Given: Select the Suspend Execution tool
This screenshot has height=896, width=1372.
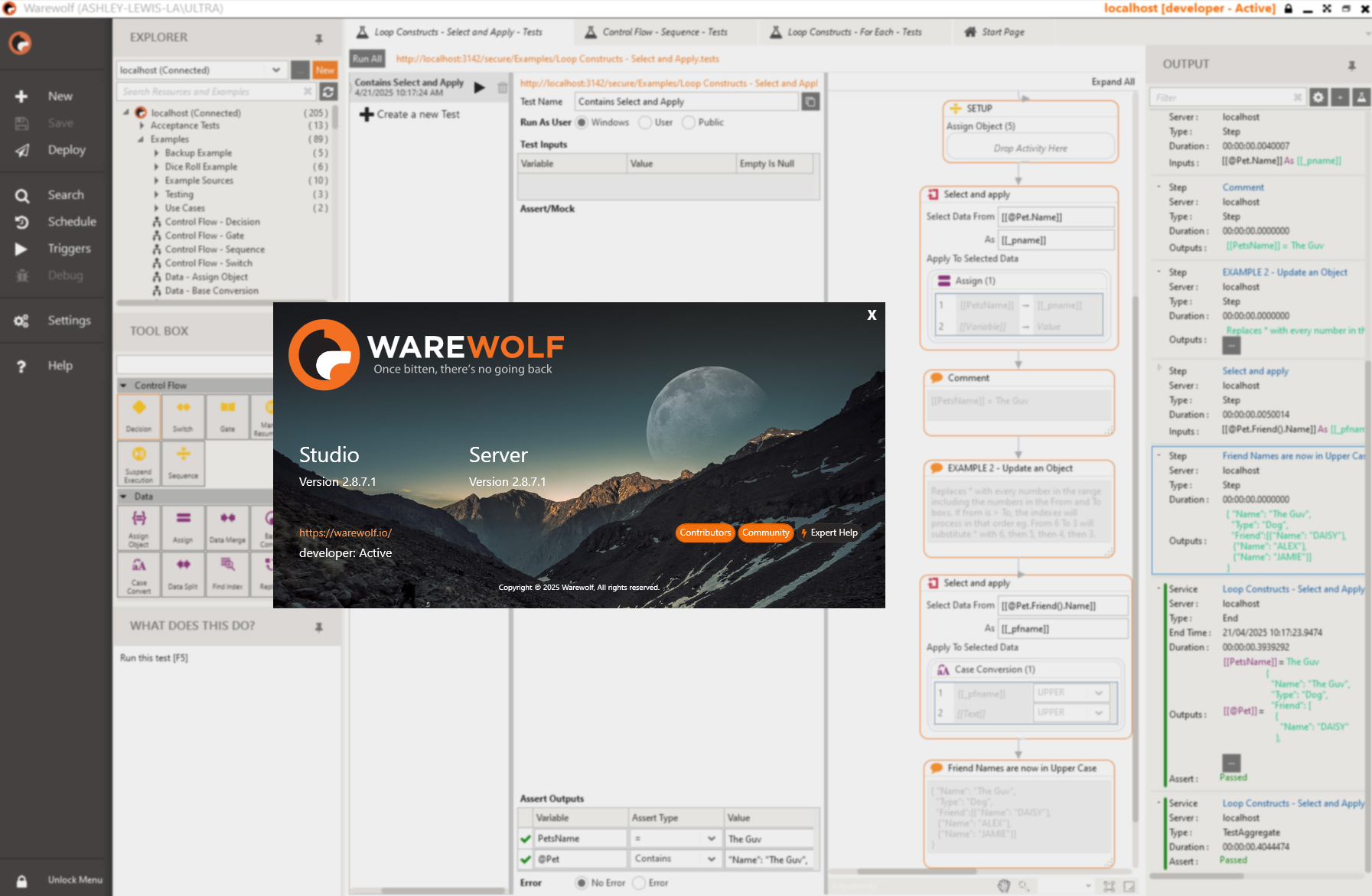Looking at the screenshot, I should pyautogui.click(x=139, y=463).
